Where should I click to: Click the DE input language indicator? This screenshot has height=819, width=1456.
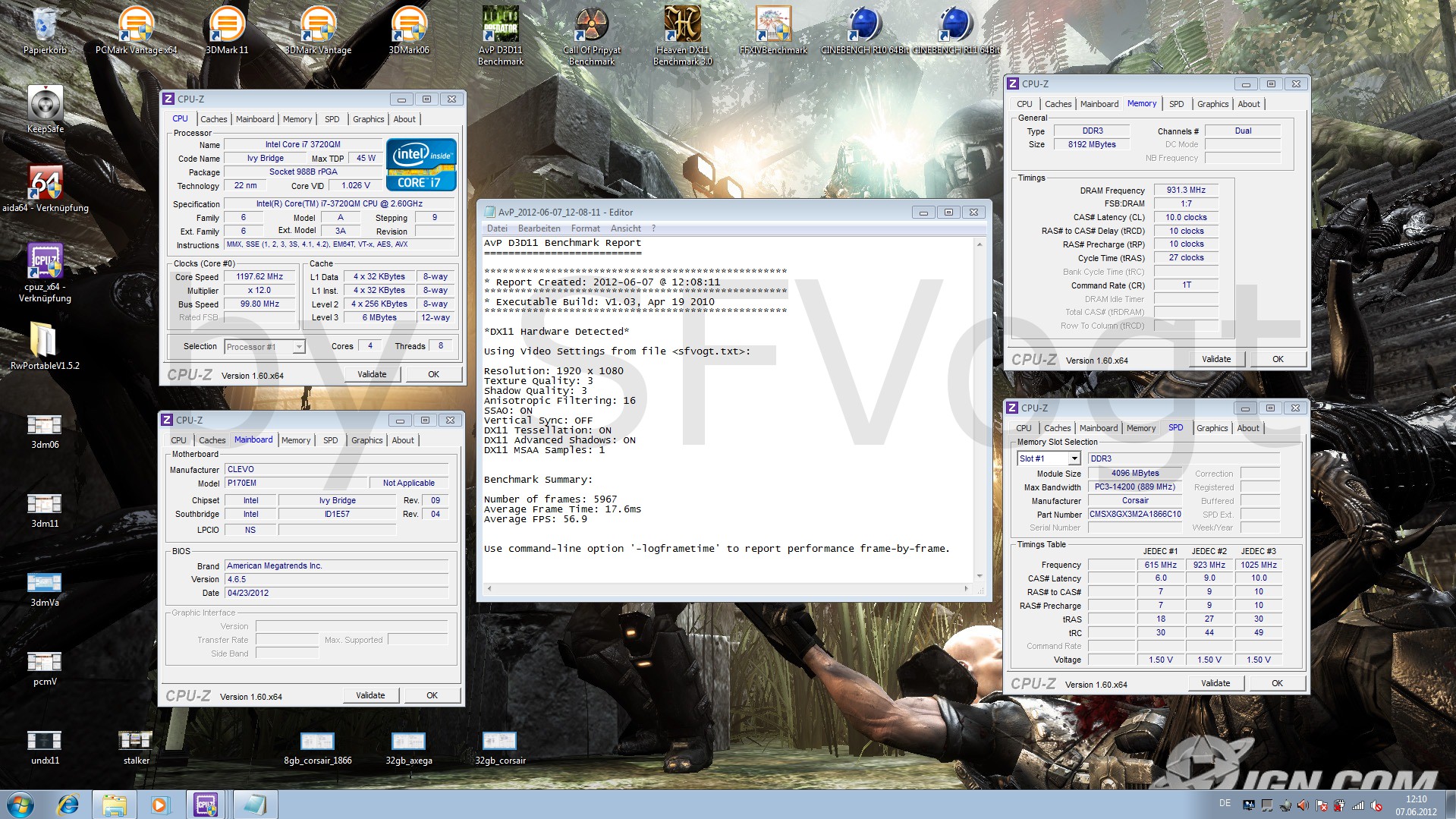pos(1225,803)
